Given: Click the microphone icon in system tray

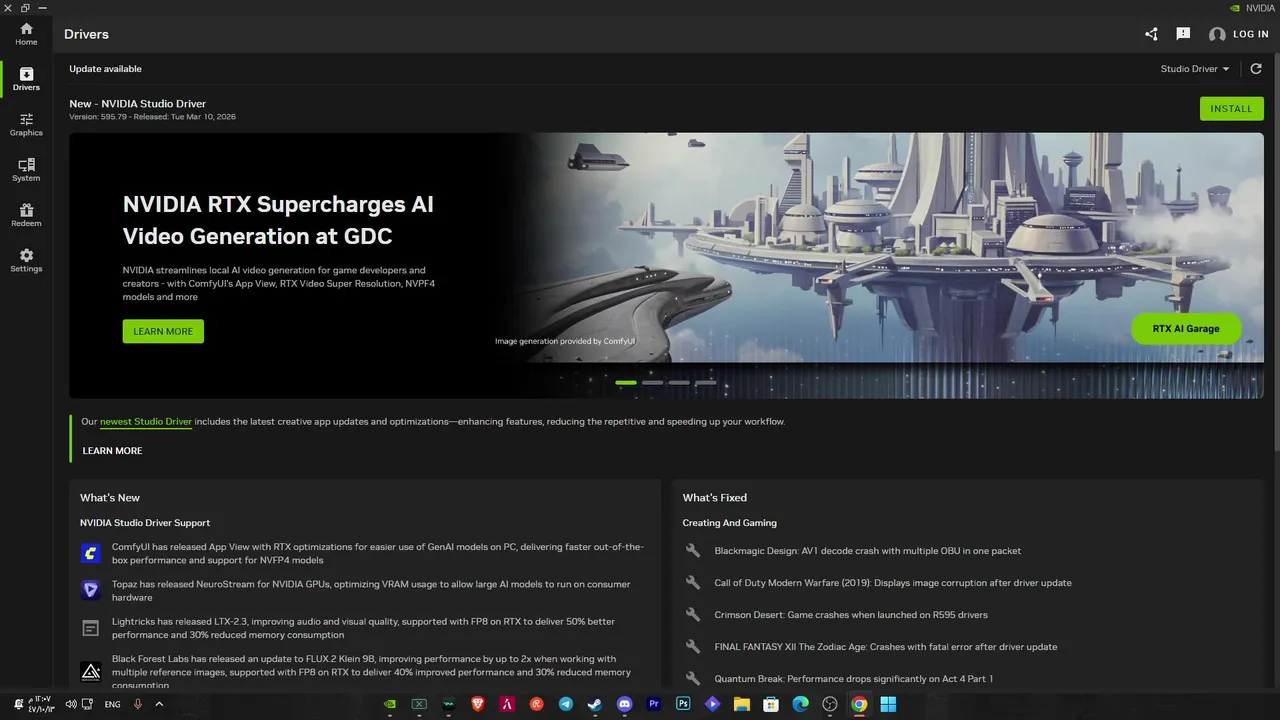Looking at the screenshot, I should pyautogui.click(x=138, y=704).
